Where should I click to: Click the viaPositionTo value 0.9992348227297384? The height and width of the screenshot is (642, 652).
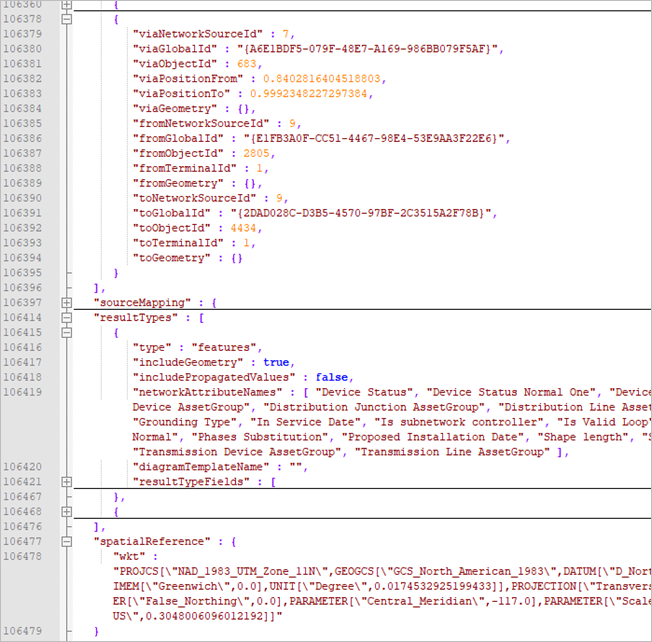[x=309, y=94]
